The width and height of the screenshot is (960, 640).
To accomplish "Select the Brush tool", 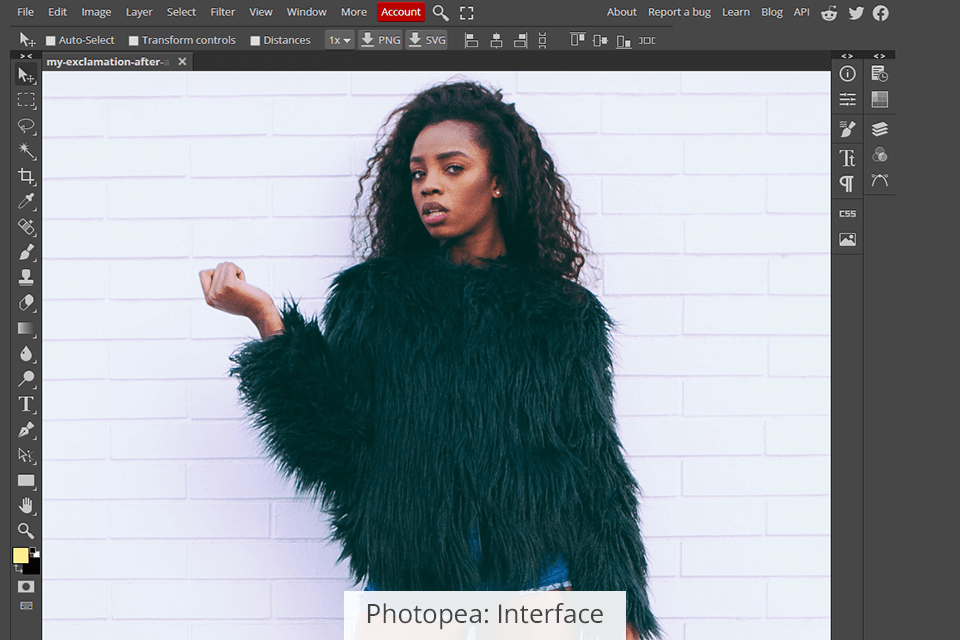I will tap(27, 252).
